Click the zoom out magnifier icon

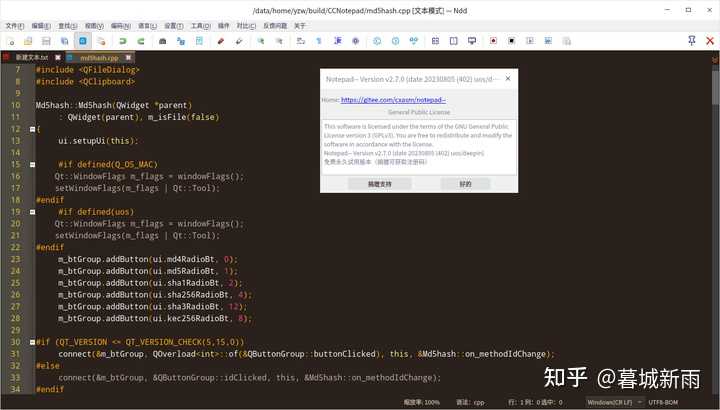click(279, 41)
